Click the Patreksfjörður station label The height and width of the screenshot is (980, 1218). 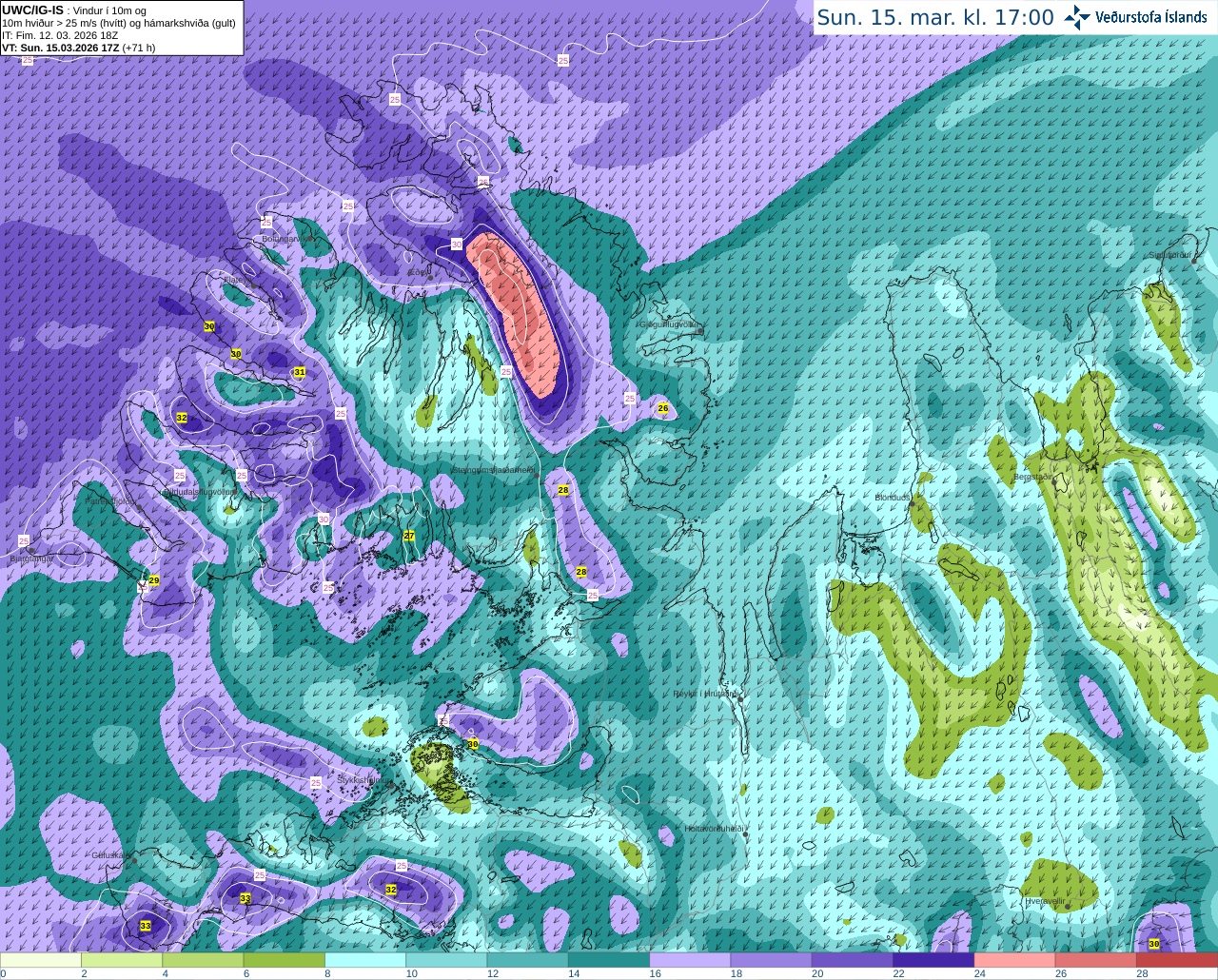(x=112, y=500)
